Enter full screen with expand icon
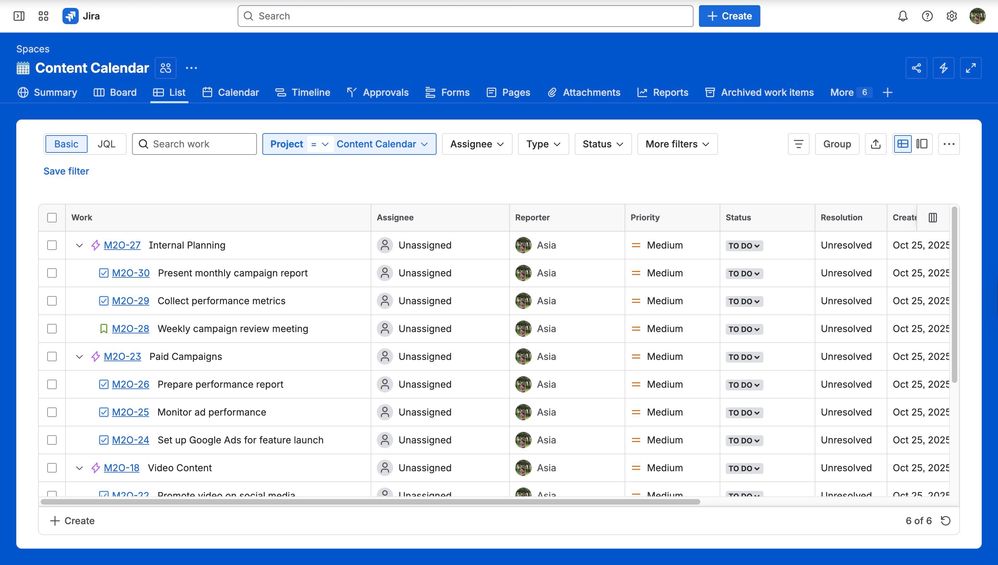The image size is (998, 565). click(x=971, y=68)
